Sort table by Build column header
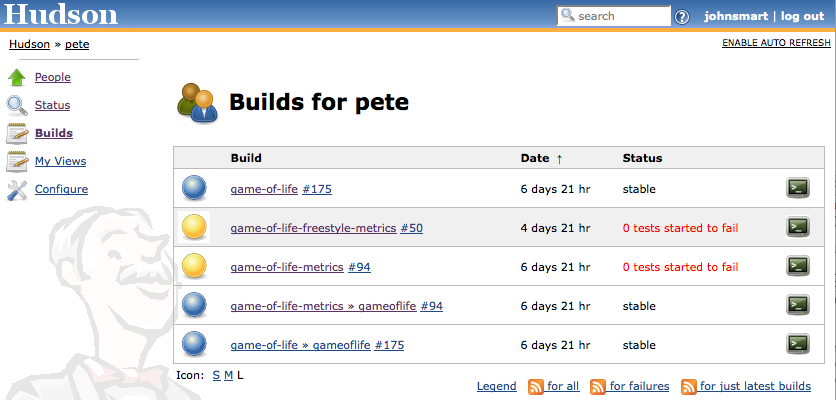 246,158
